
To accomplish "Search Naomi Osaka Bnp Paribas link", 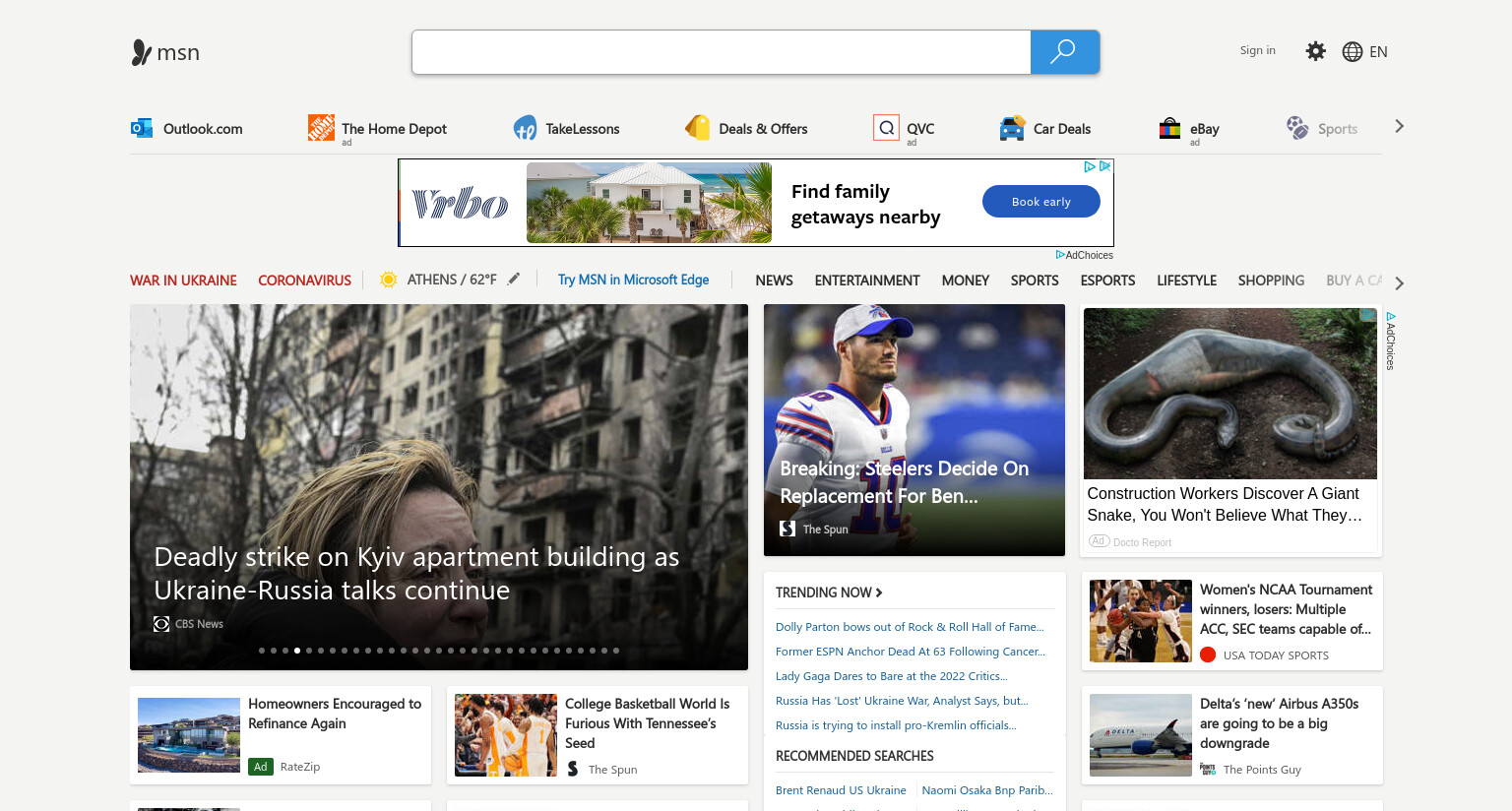I will click(987, 790).
